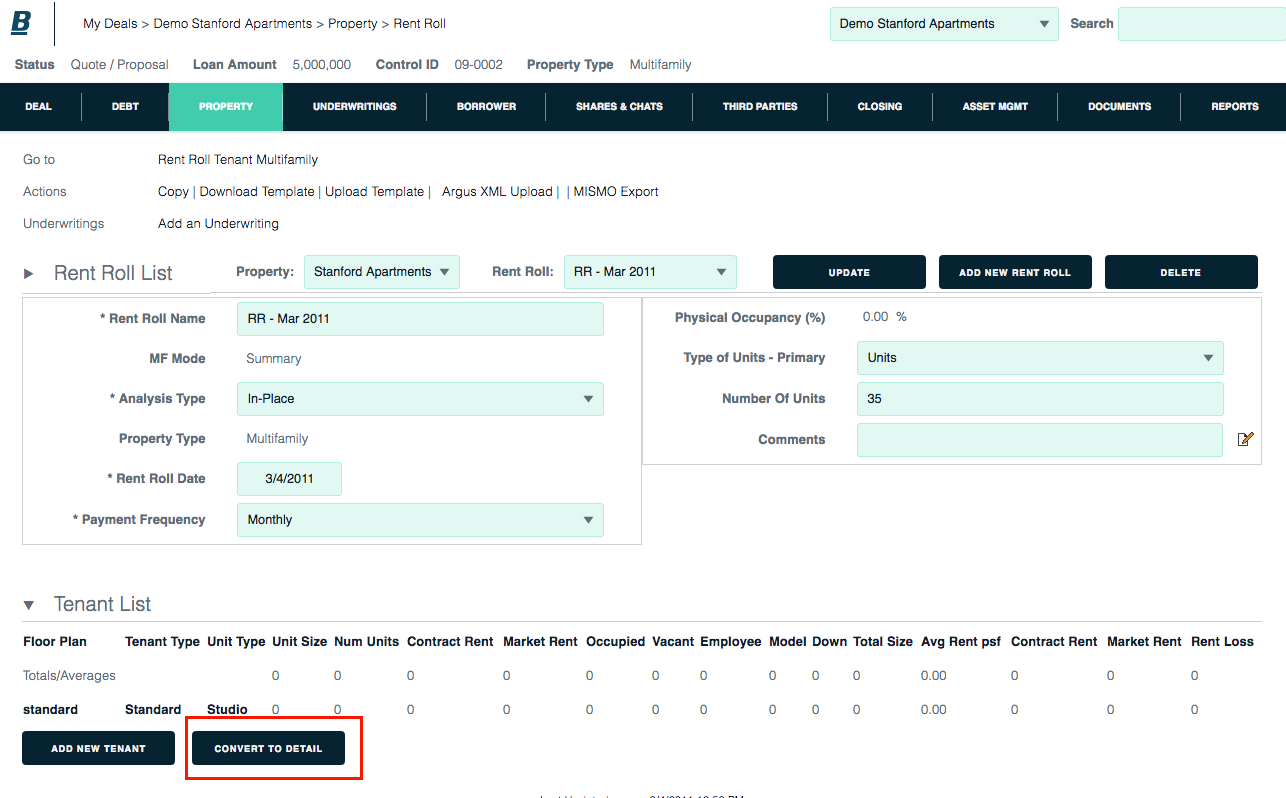Collapse the Tenant List section
This screenshot has width=1286, height=798.
[x=29, y=604]
